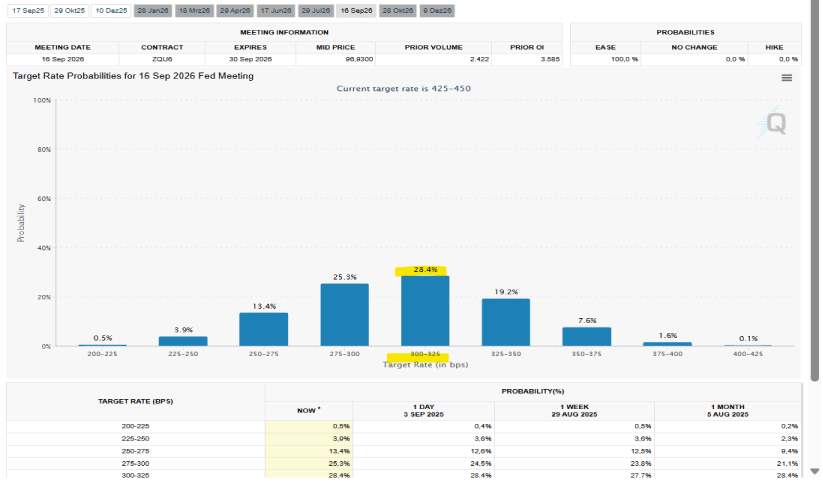
Task: Switch to the 9 Dez26 meeting tab
Action: tap(436, 10)
